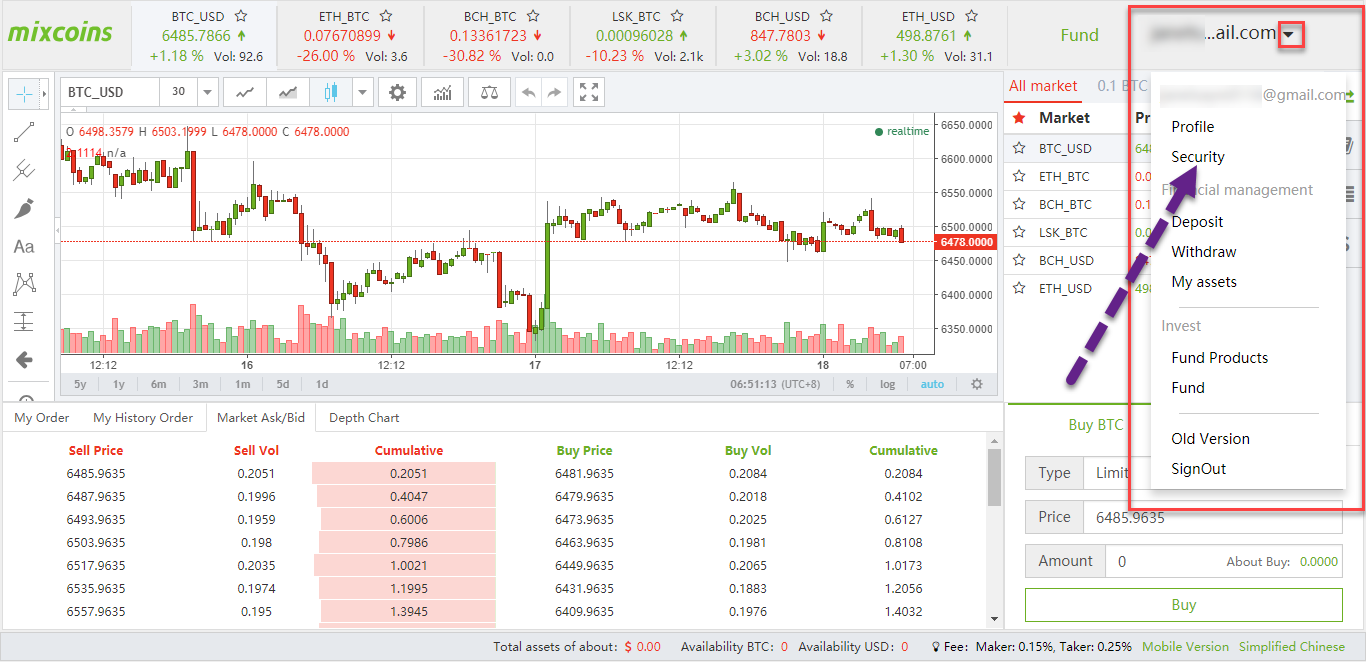Star BCH_USD row in the Market list
Image resolution: width=1366 pixels, height=662 pixels.
click(x=1019, y=260)
